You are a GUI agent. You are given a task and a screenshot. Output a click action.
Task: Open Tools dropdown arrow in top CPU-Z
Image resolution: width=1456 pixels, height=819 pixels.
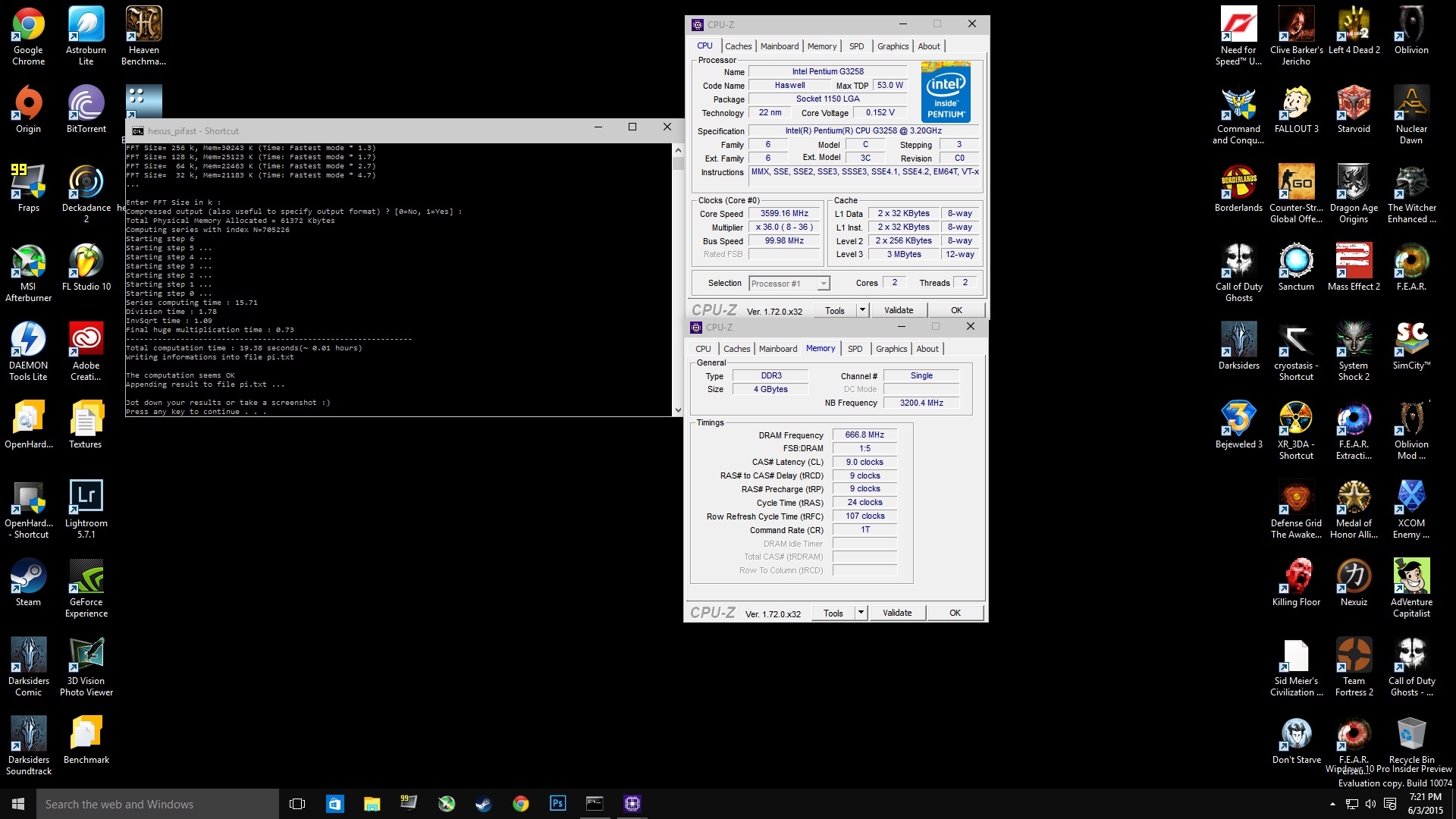(x=862, y=310)
